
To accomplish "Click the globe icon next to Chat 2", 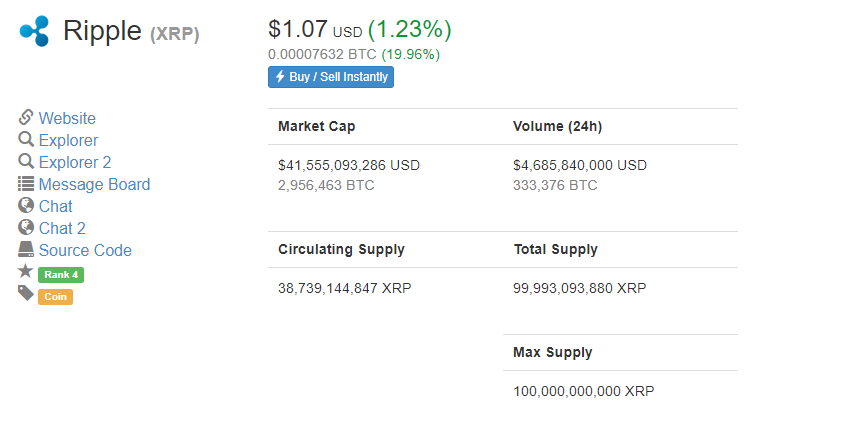I will 26,227.
